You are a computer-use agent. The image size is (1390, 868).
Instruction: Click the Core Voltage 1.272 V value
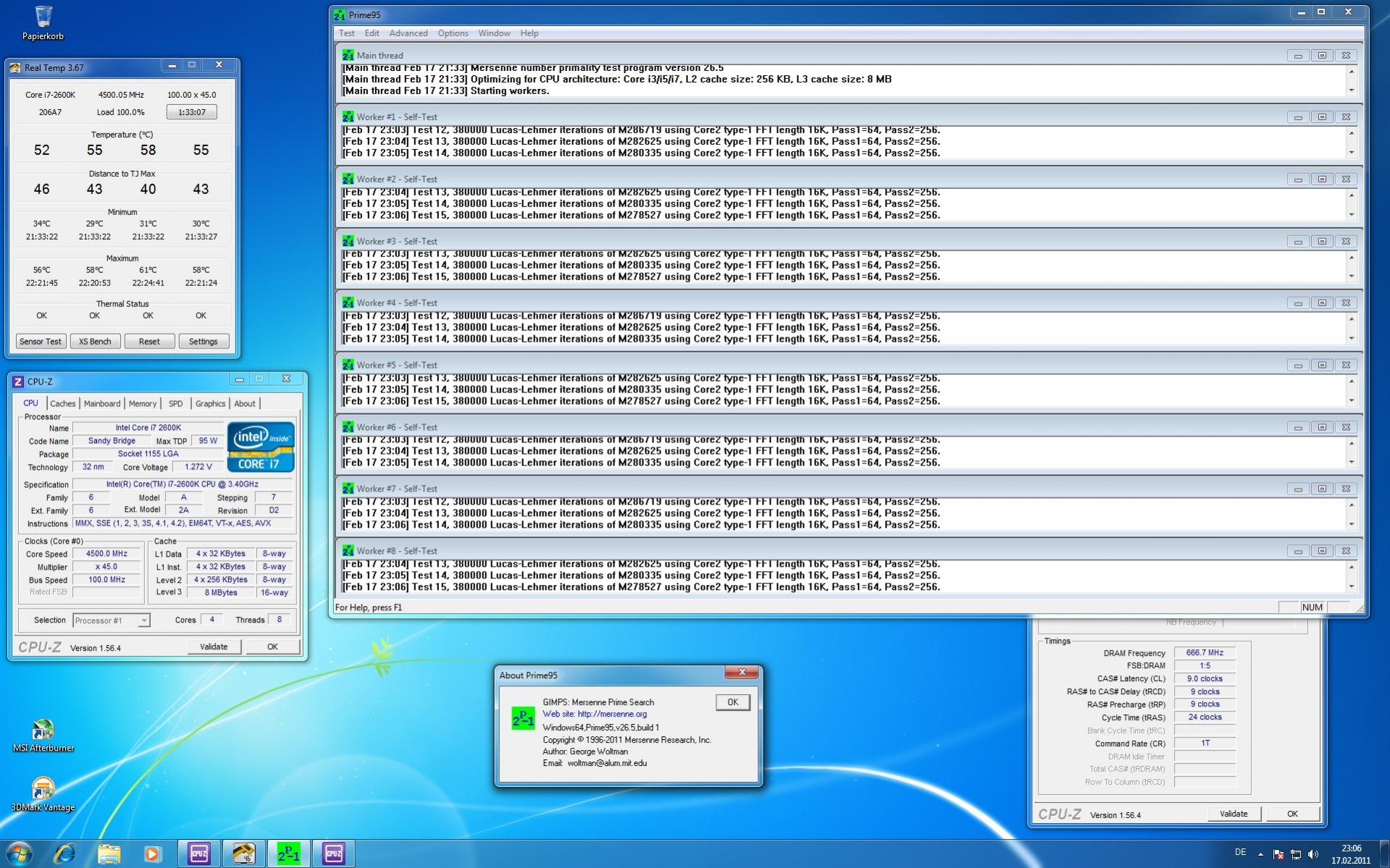tap(198, 467)
